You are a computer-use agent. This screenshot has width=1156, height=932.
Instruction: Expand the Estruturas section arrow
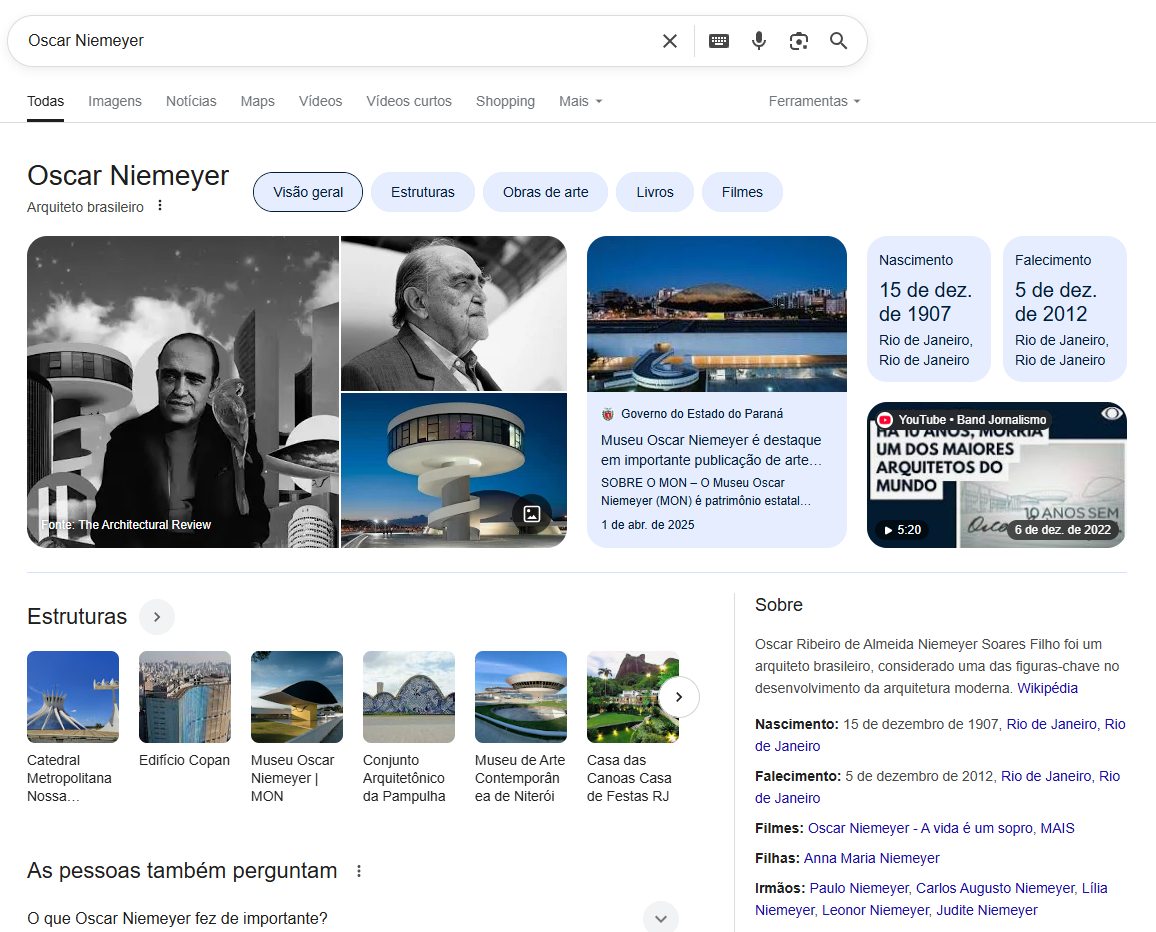[157, 617]
